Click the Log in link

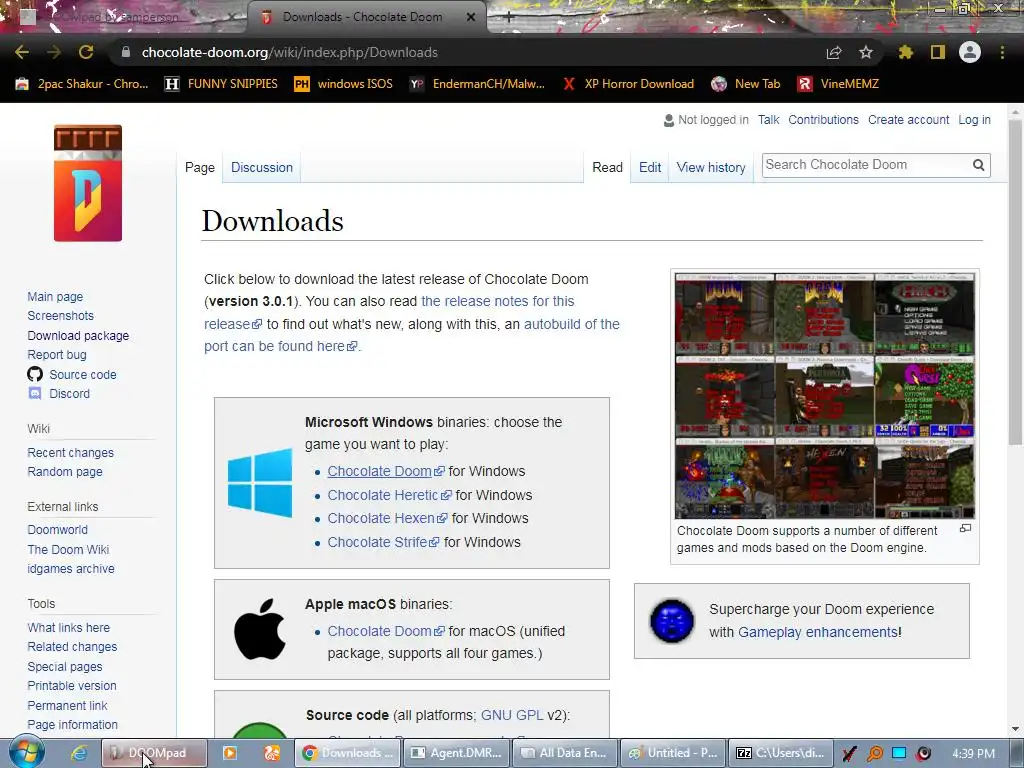pos(974,120)
